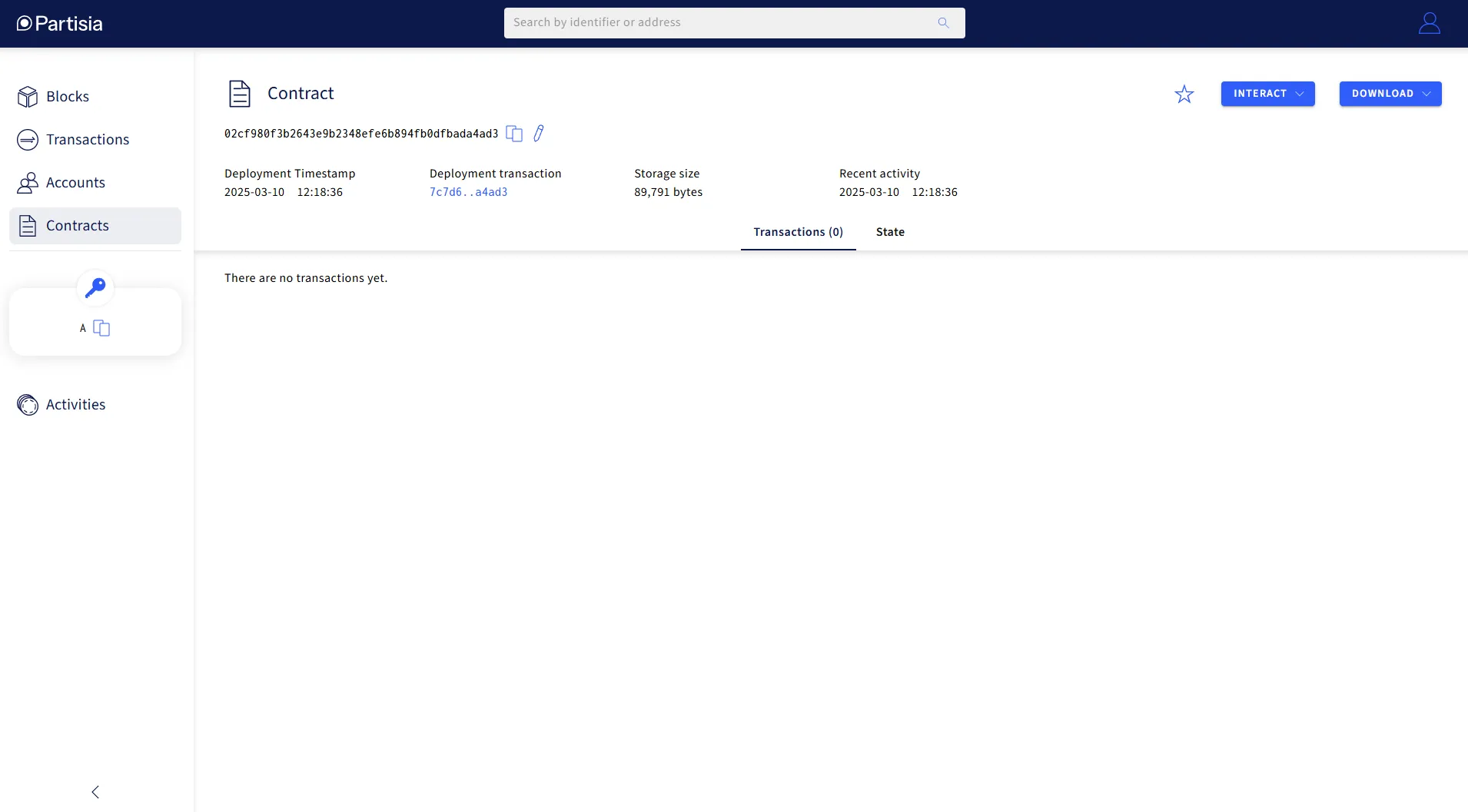The height and width of the screenshot is (812, 1468).
Task: Click the Contracts document icon in sidebar
Action: click(28, 226)
